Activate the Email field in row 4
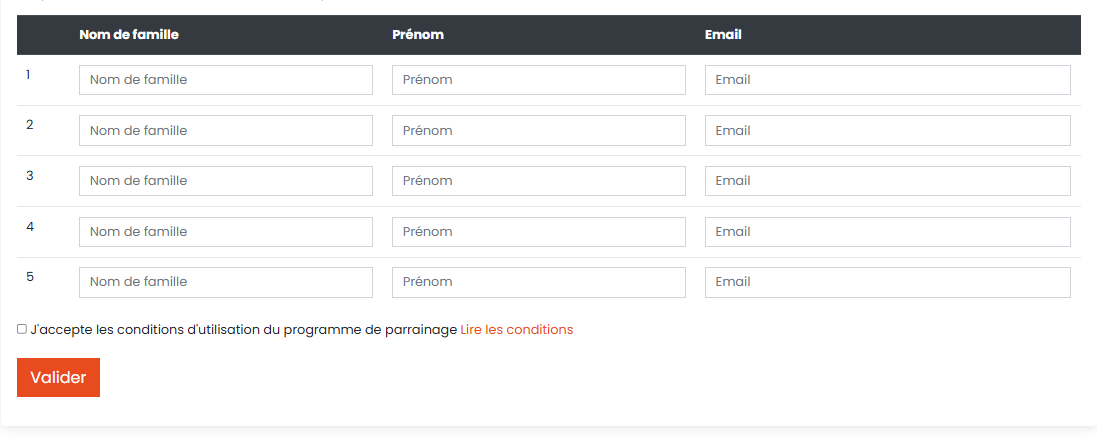1097x447 pixels. point(887,232)
